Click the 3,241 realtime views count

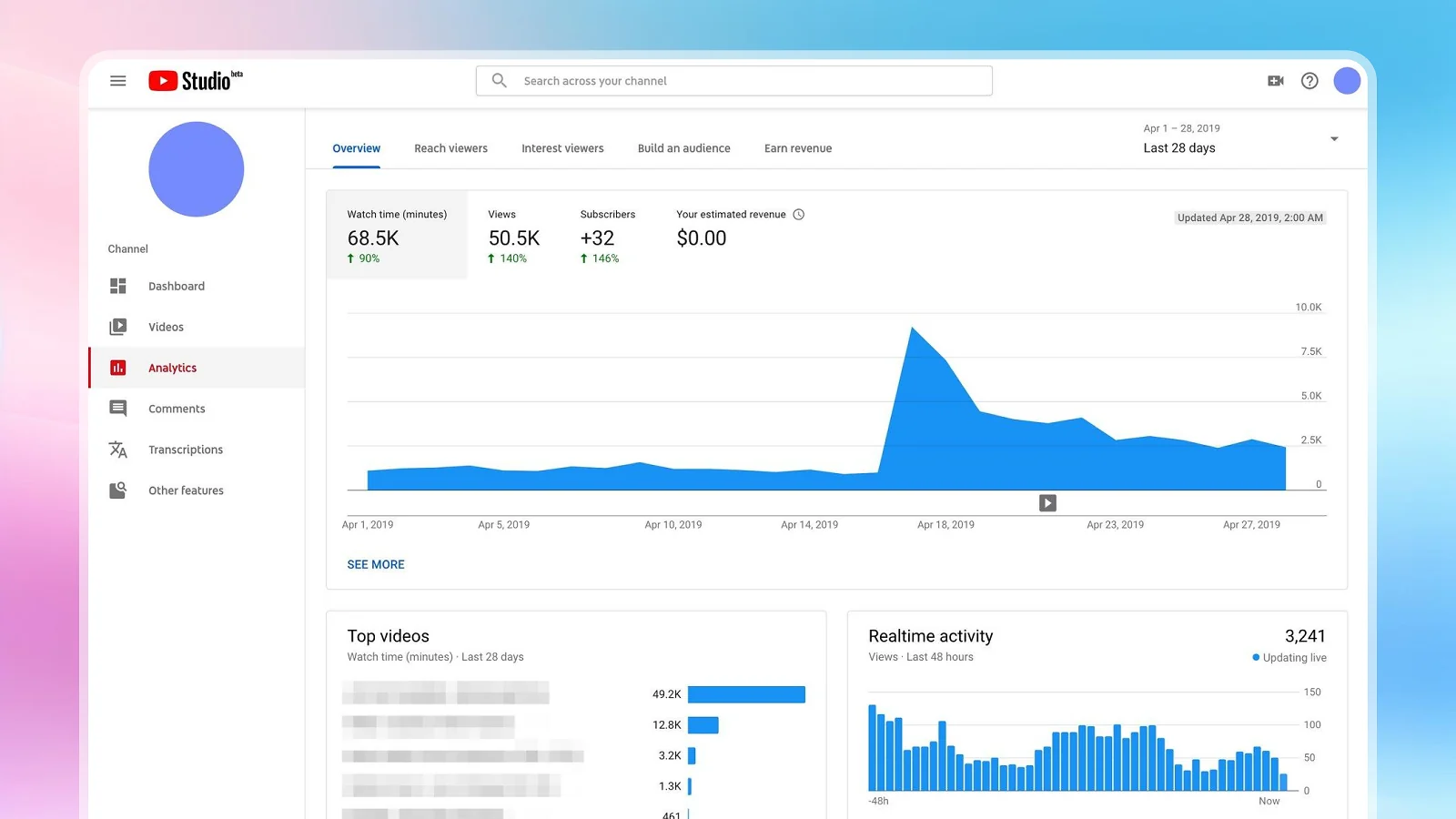coord(1305,636)
